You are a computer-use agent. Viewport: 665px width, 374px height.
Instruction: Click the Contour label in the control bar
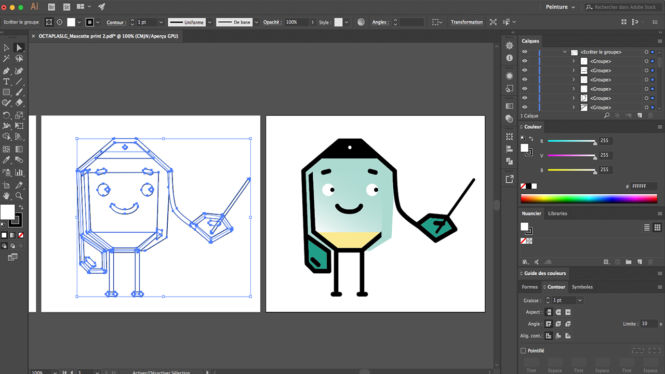click(x=115, y=22)
